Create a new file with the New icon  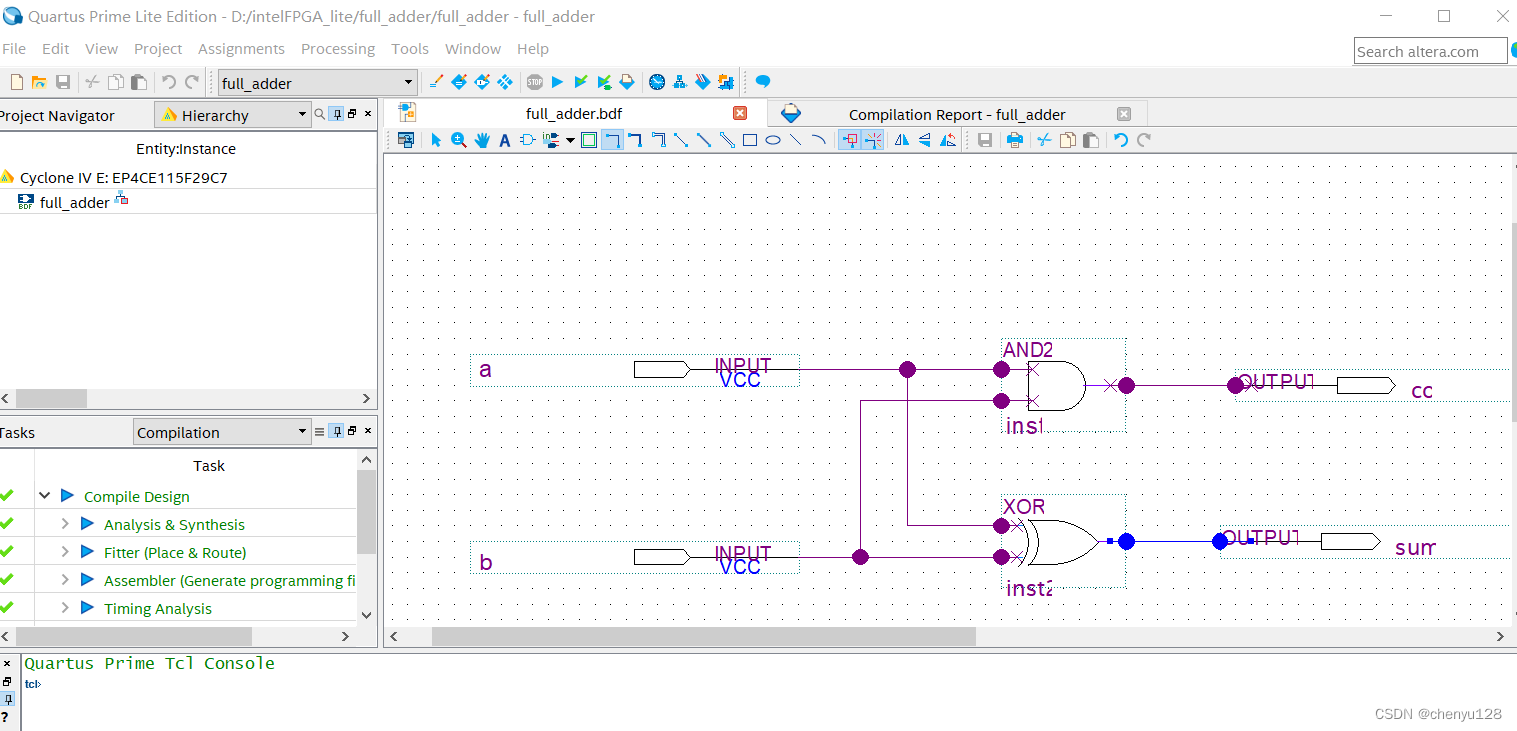[x=16, y=82]
